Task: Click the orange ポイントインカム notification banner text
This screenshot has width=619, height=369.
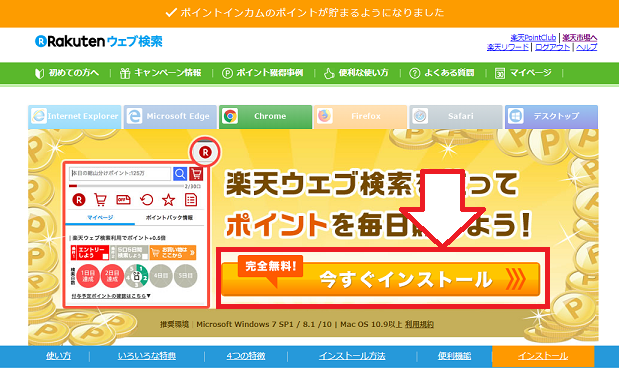Action: point(312,13)
